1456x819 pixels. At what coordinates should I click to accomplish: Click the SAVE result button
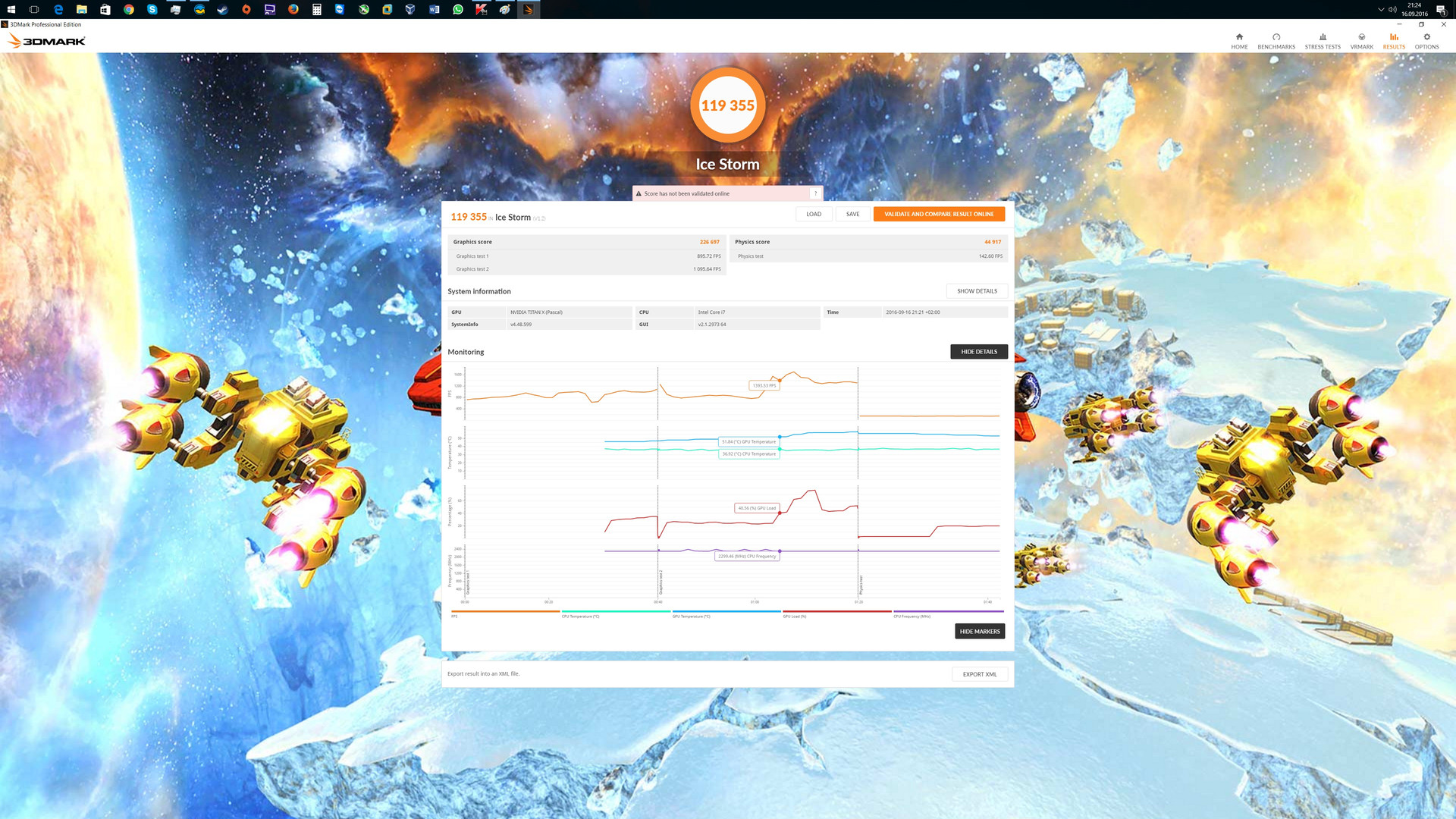pyautogui.click(x=853, y=214)
